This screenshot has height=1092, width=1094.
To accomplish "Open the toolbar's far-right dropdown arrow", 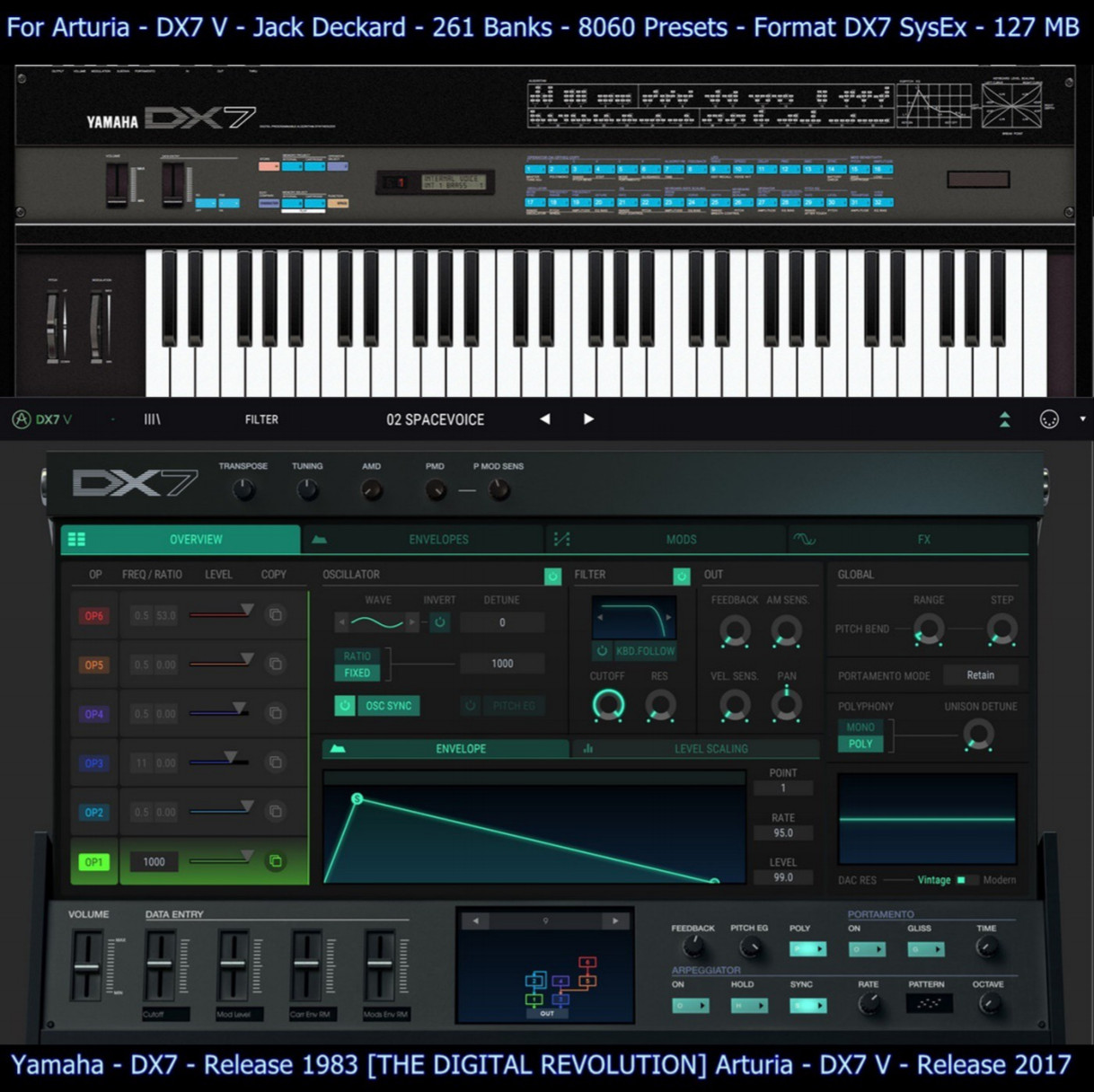I will [x=1082, y=419].
